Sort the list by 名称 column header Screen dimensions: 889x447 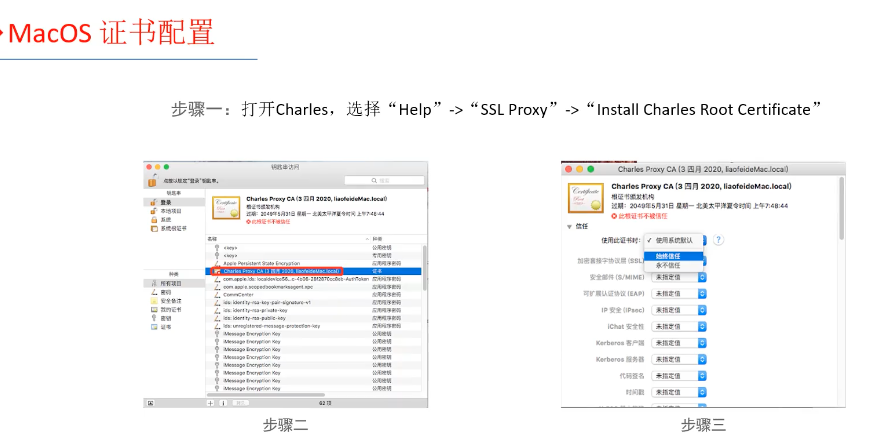coord(288,239)
